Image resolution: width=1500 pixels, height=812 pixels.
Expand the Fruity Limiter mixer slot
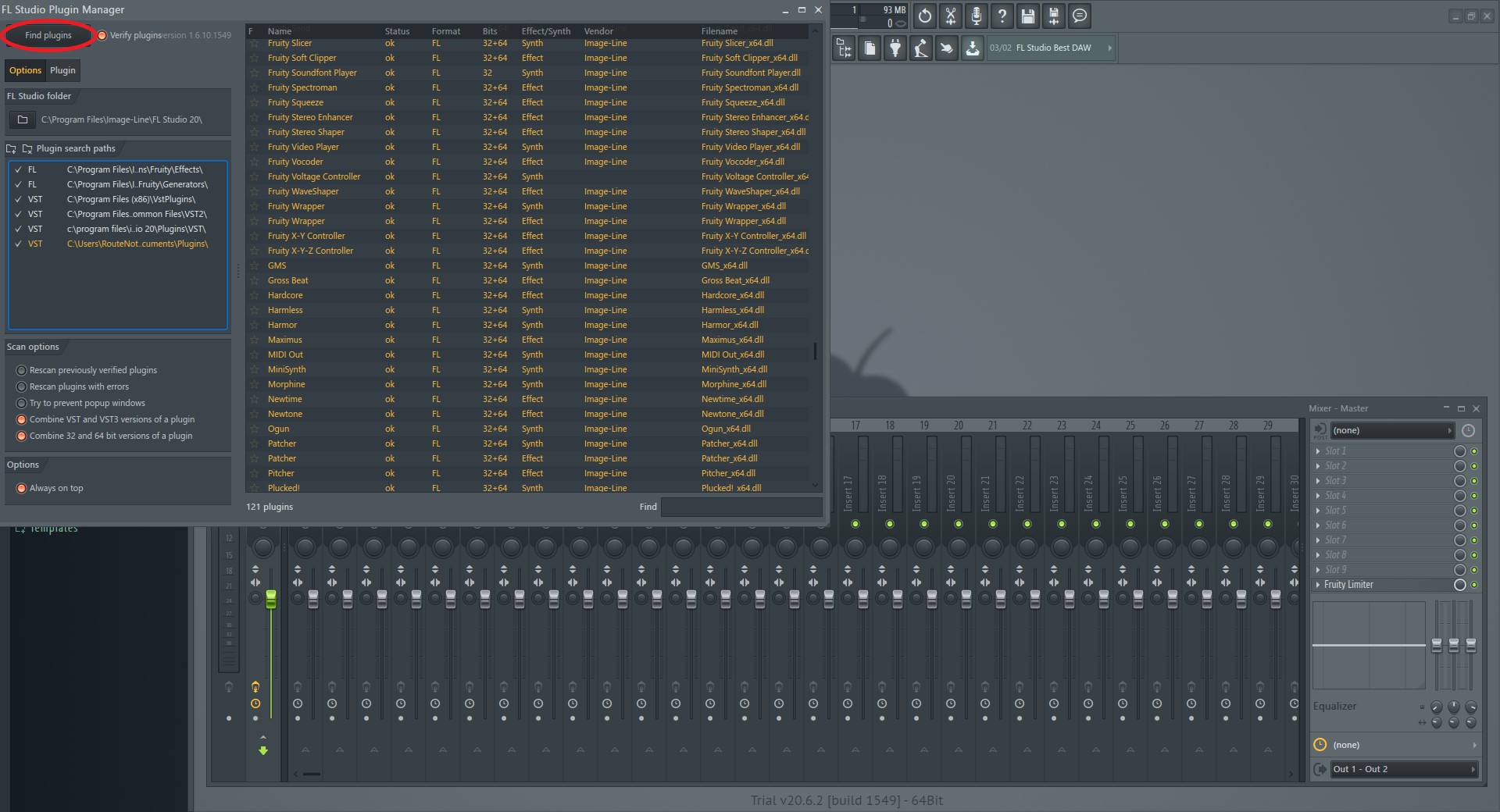point(1320,584)
